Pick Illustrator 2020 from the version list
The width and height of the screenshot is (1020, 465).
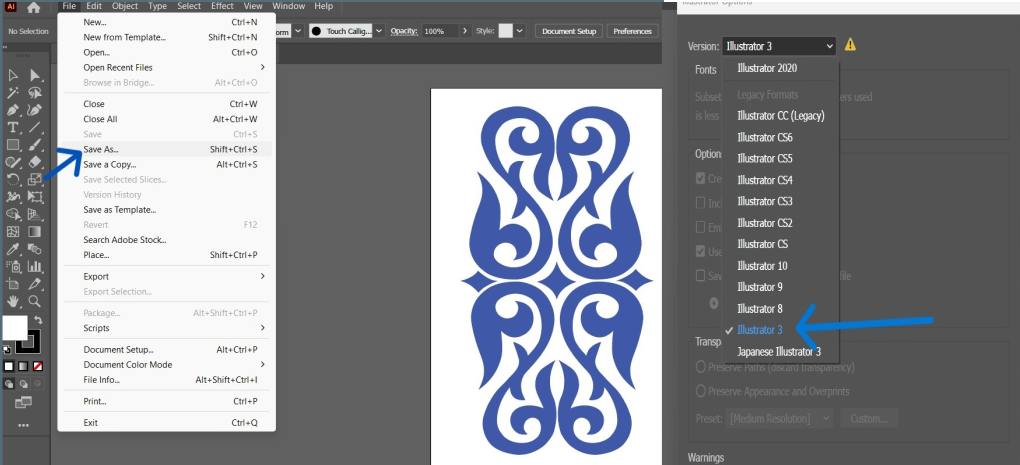click(766, 68)
